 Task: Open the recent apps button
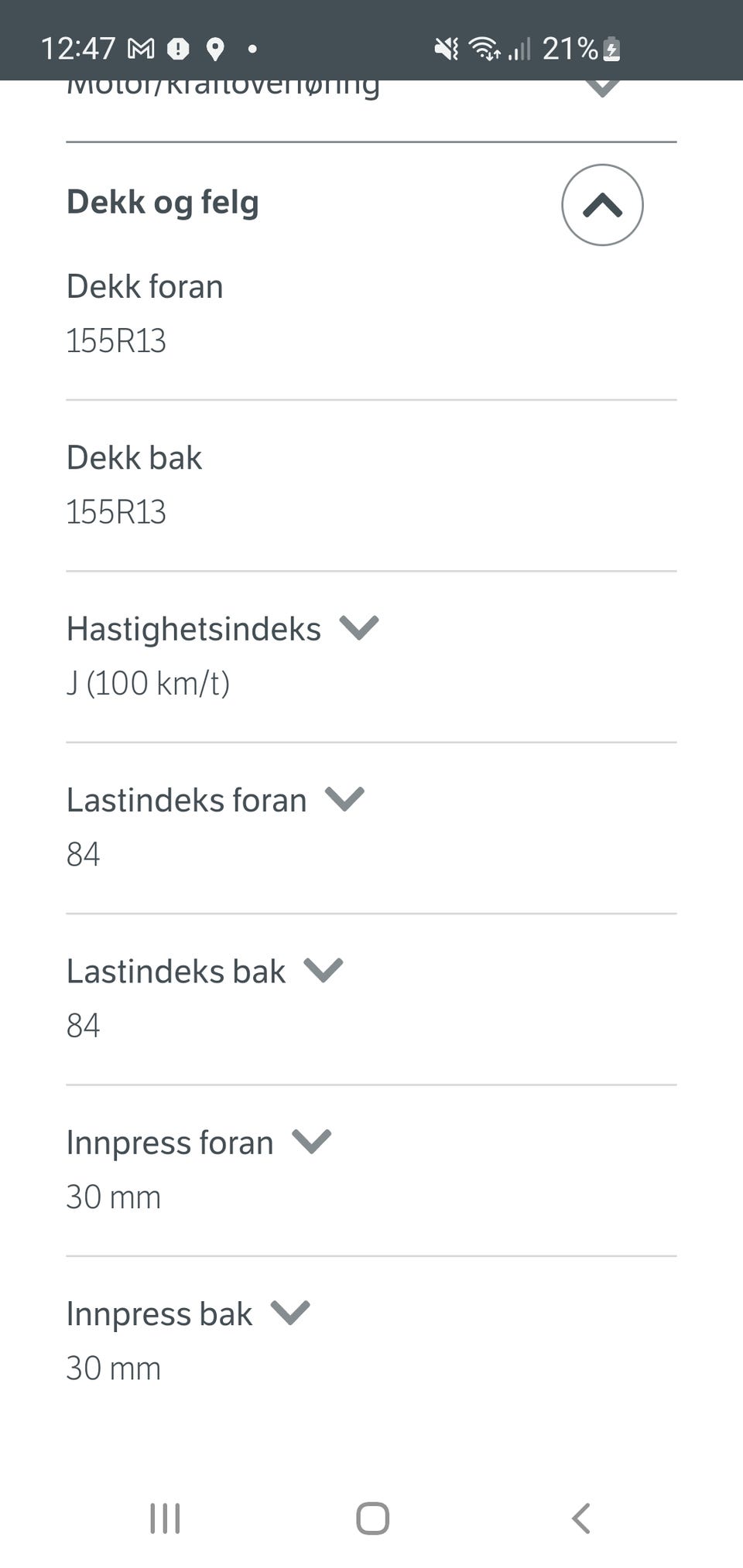click(x=165, y=1518)
